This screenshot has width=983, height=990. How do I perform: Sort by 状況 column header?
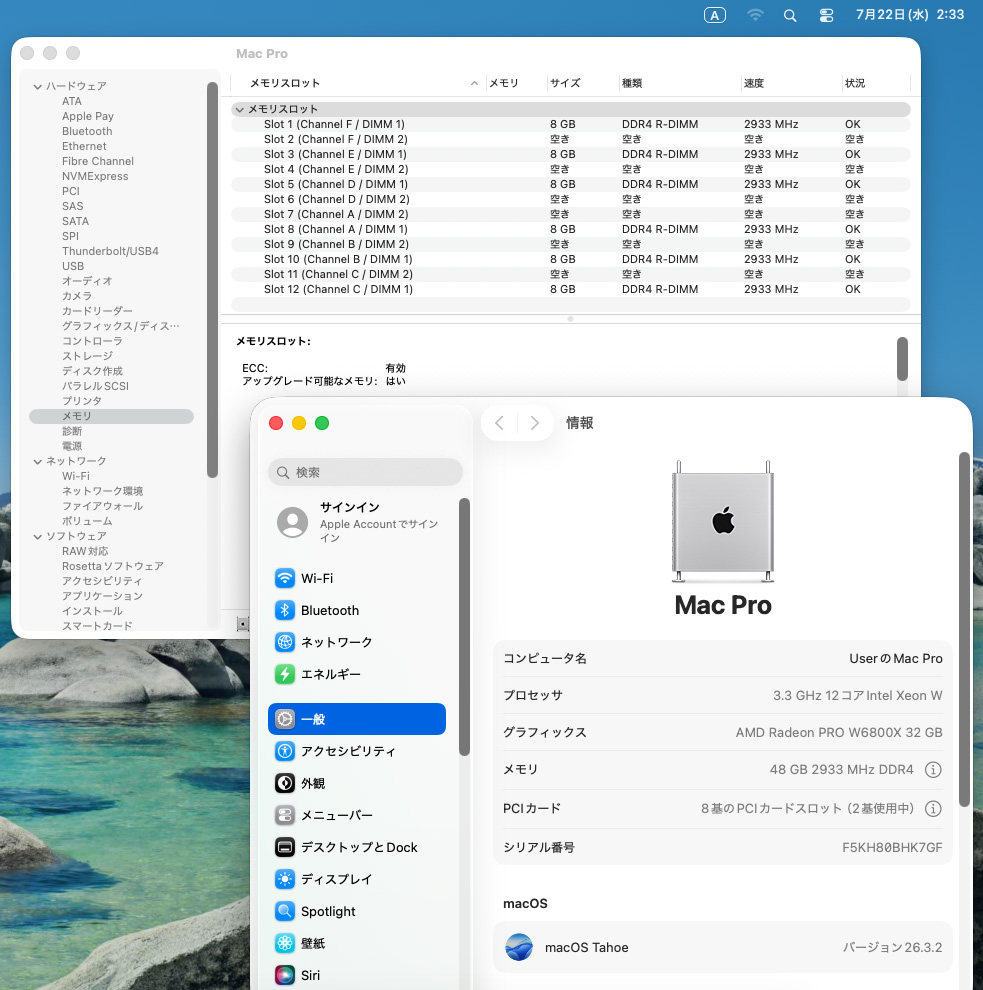(876, 83)
